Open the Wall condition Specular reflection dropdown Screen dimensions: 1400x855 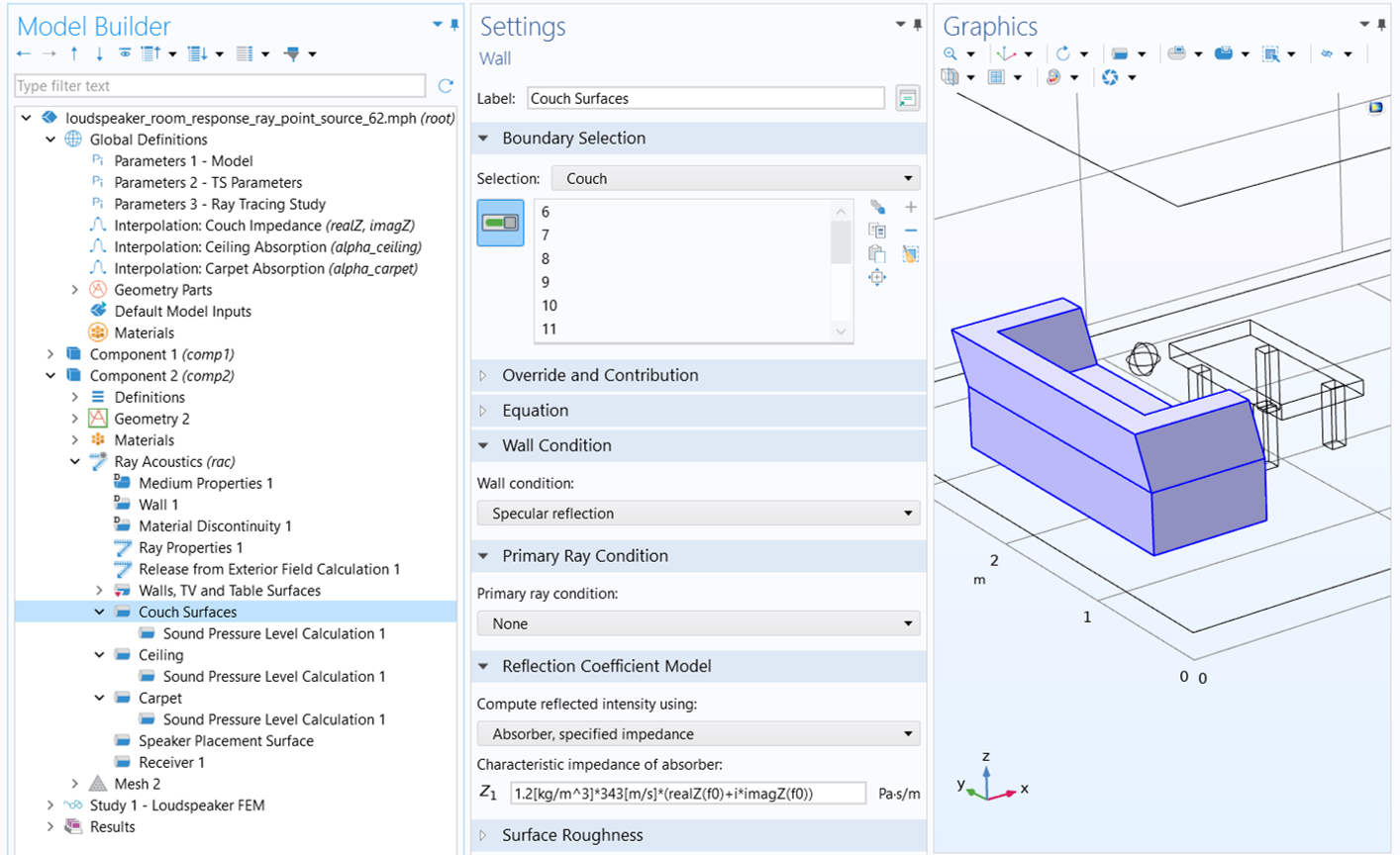coord(699,514)
